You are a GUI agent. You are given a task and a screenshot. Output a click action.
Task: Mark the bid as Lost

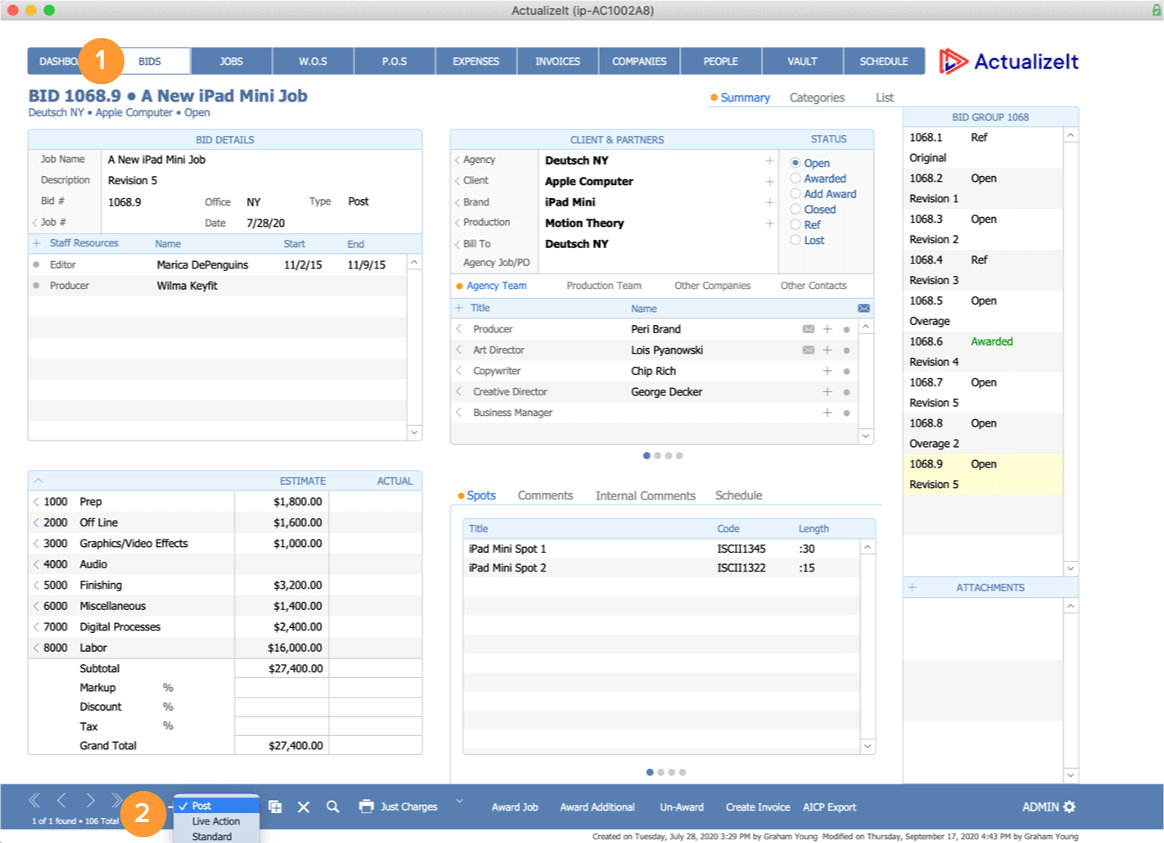(794, 240)
